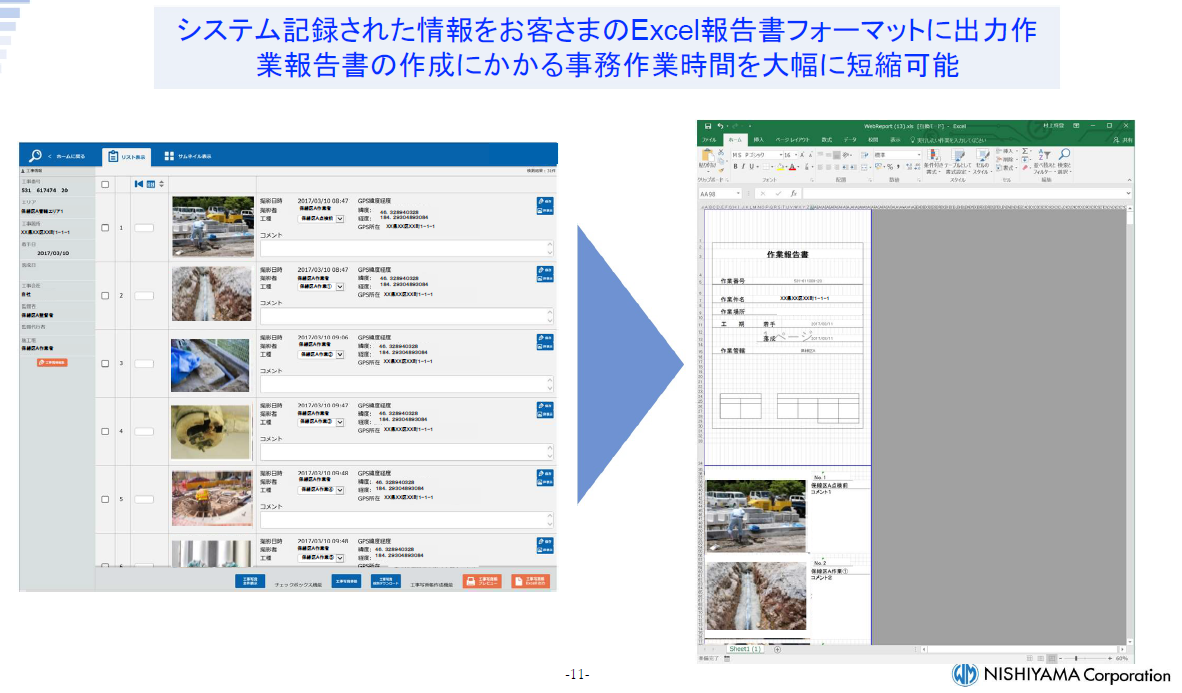Click the sort arrows icon next to the grid icon
The height and width of the screenshot is (693, 1182).
[x=161, y=183]
